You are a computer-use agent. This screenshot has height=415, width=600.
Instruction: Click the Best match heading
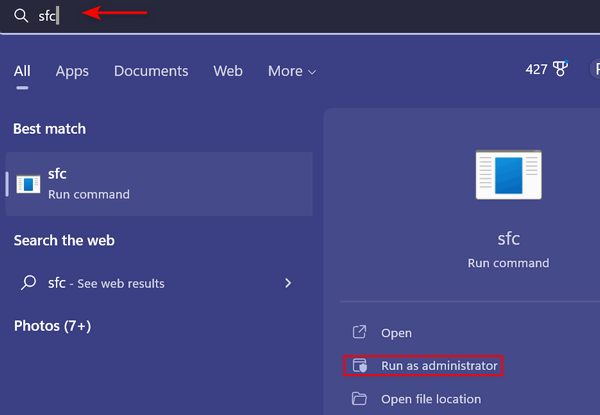(x=50, y=129)
